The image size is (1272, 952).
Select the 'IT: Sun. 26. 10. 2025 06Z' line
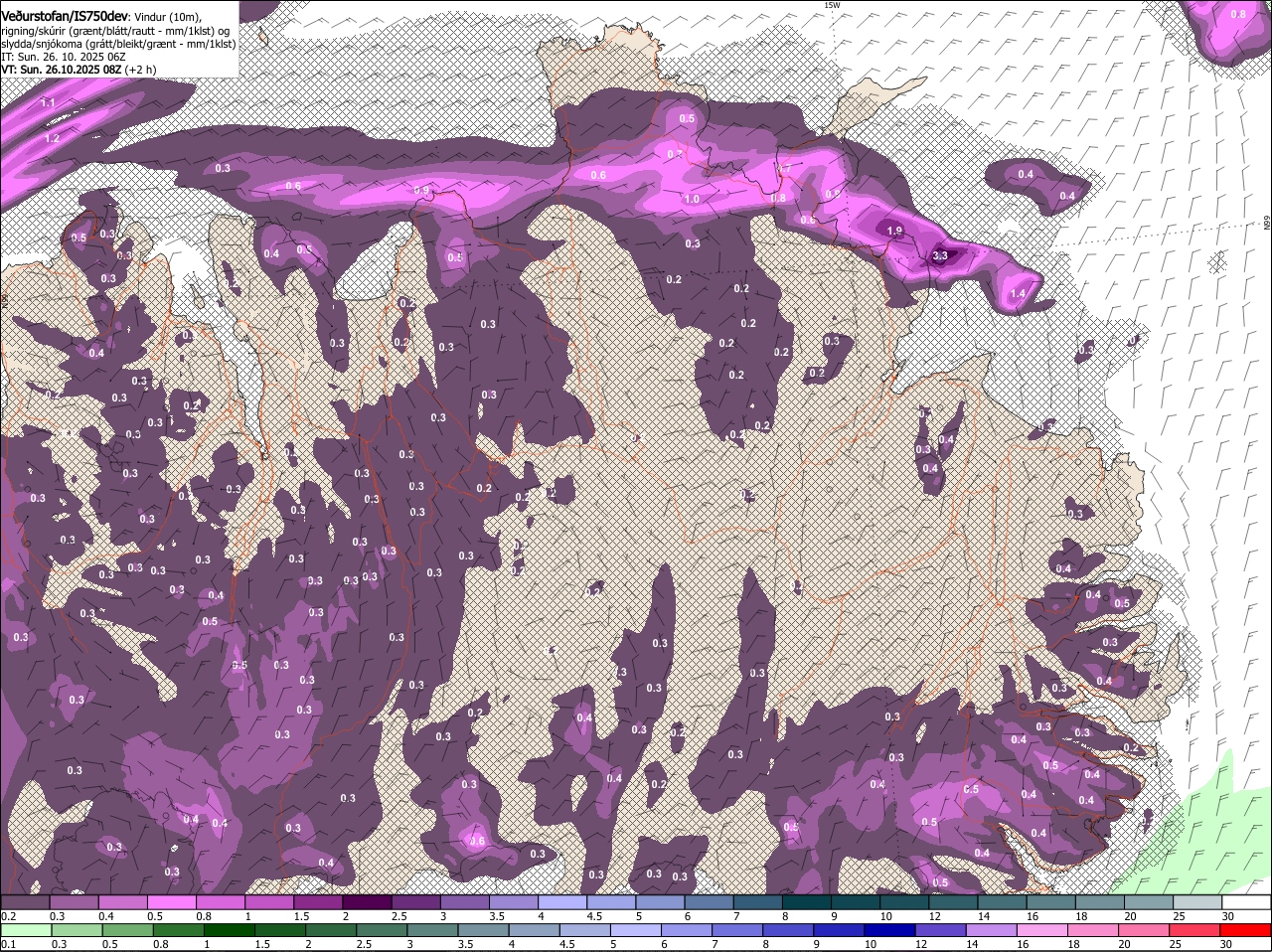pos(63,57)
